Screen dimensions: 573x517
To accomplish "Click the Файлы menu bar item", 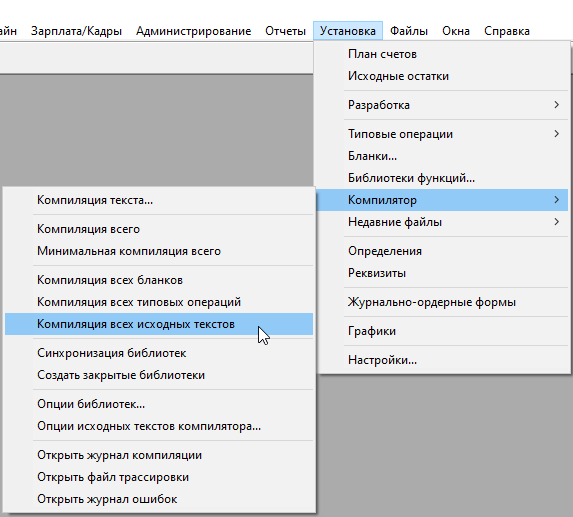I will pyautogui.click(x=409, y=31).
